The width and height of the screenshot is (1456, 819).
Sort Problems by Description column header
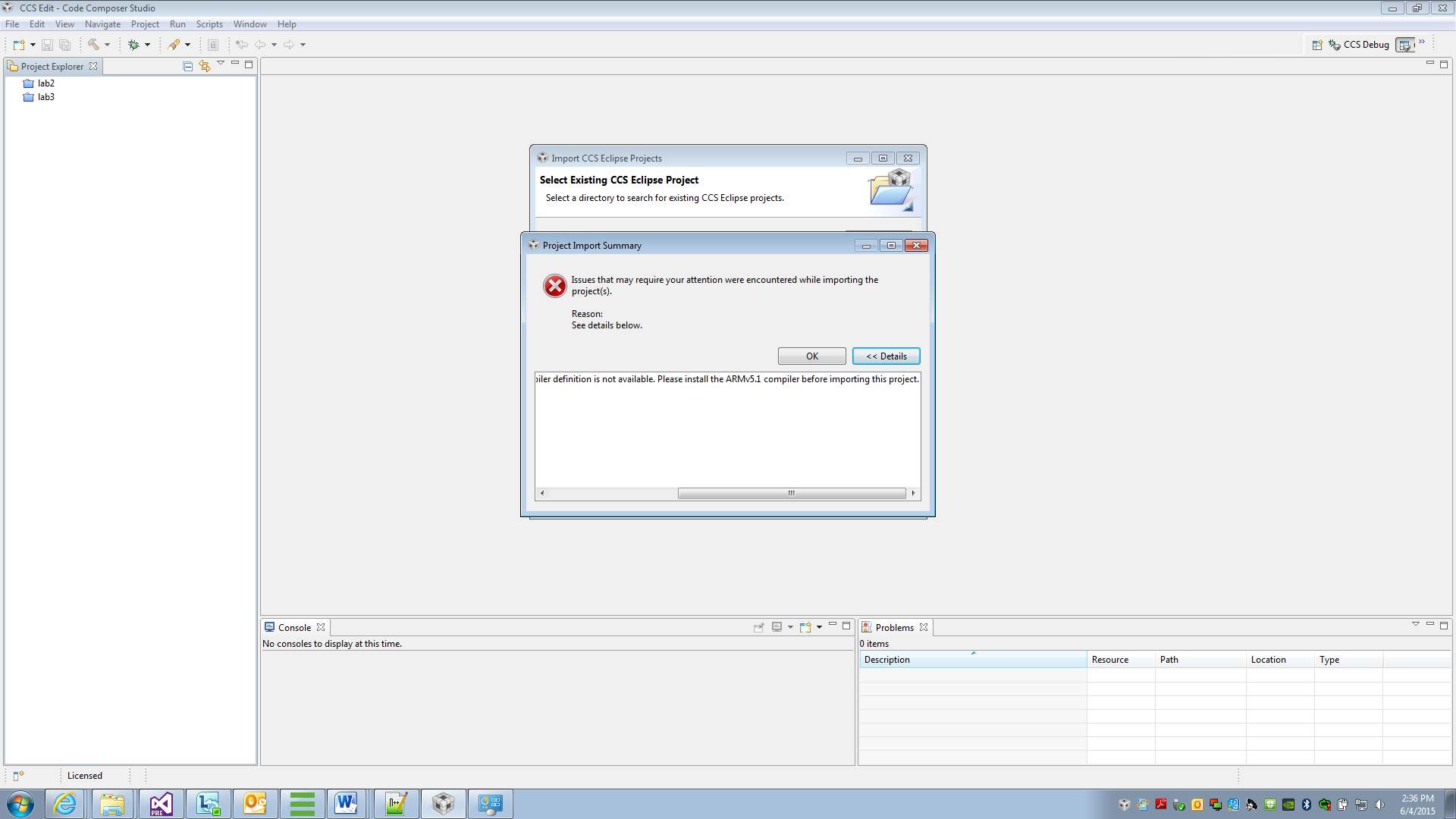click(972, 660)
